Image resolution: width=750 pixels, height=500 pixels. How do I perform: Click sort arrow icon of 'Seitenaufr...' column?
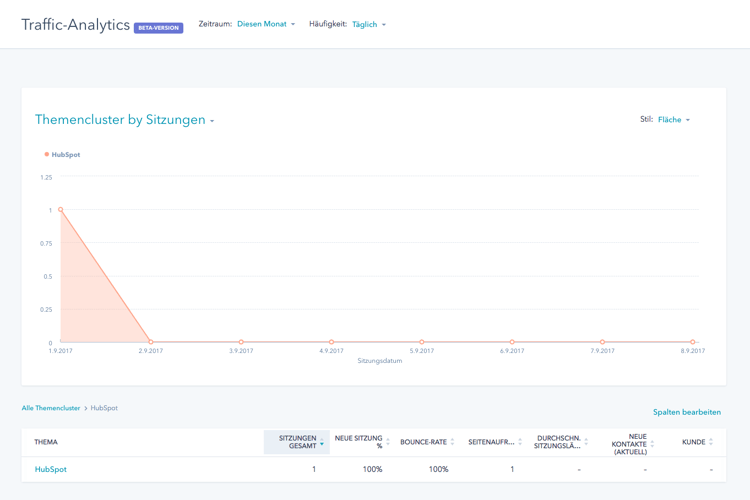pos(520,442)
